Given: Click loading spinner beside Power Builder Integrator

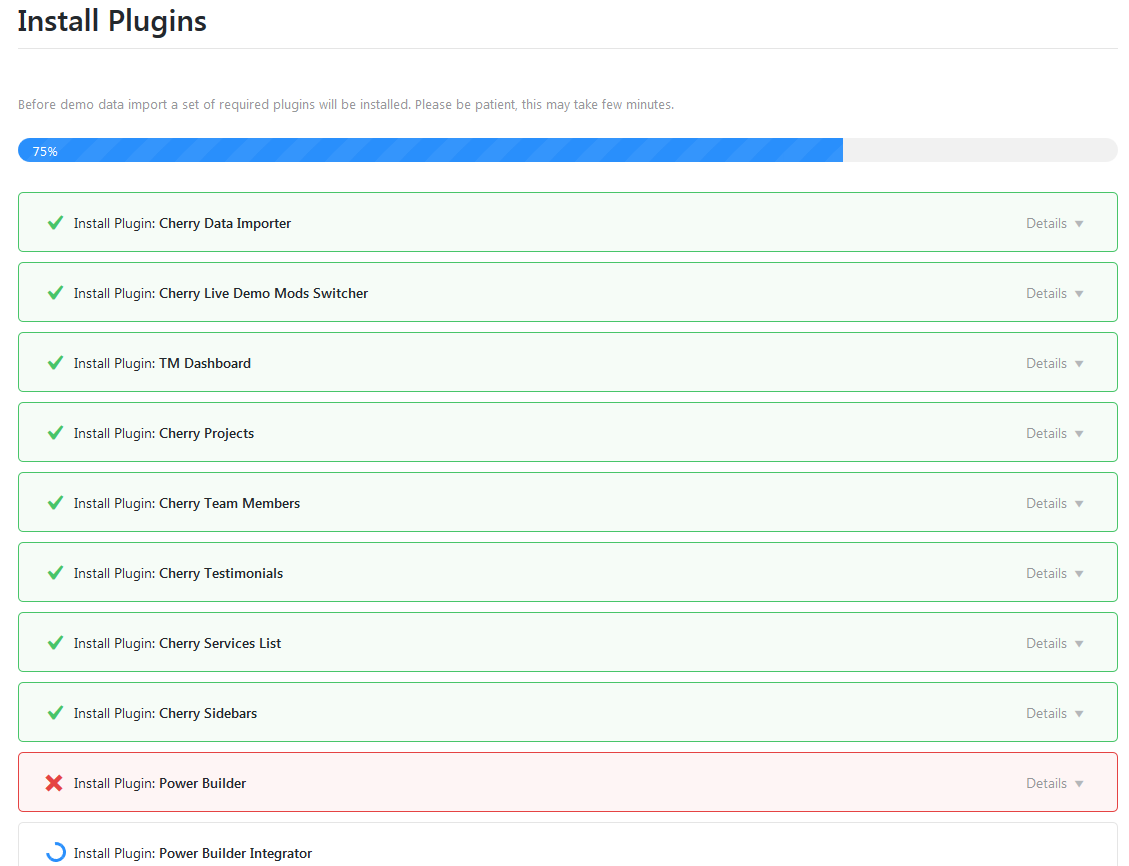Looking at the screenshot, I should point(56,852).
